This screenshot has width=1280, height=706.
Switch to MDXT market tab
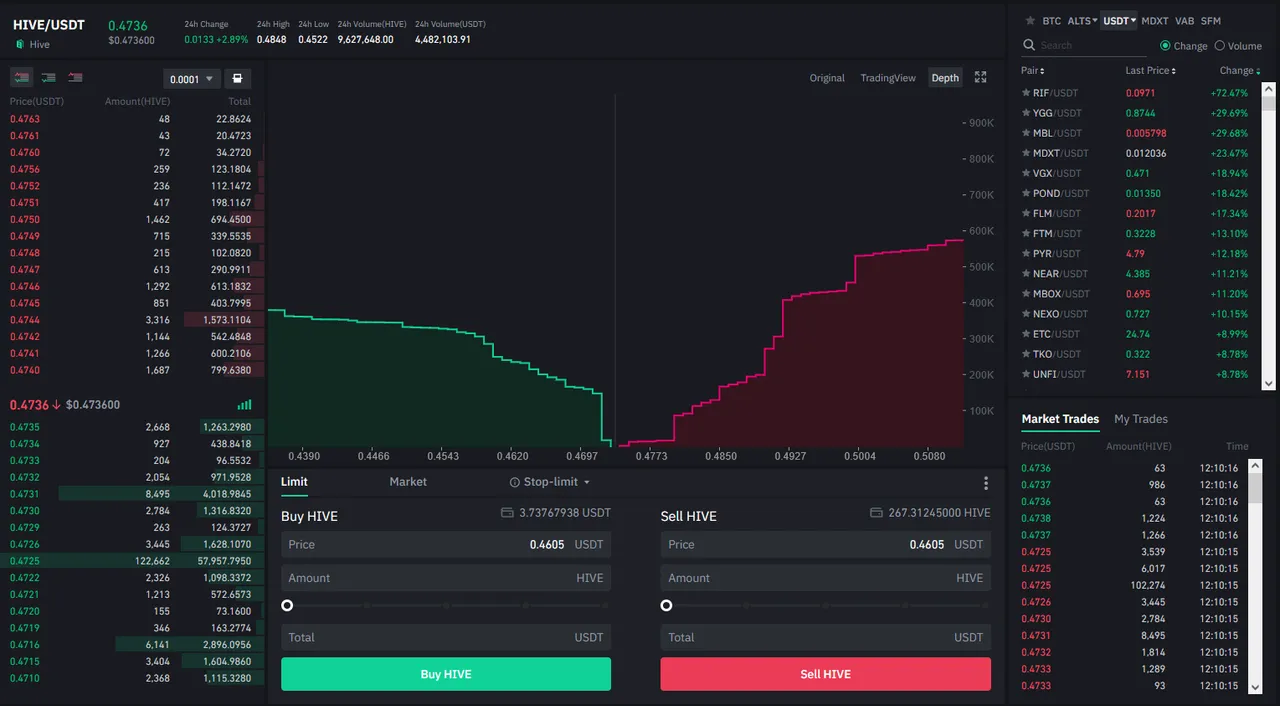1155,20
